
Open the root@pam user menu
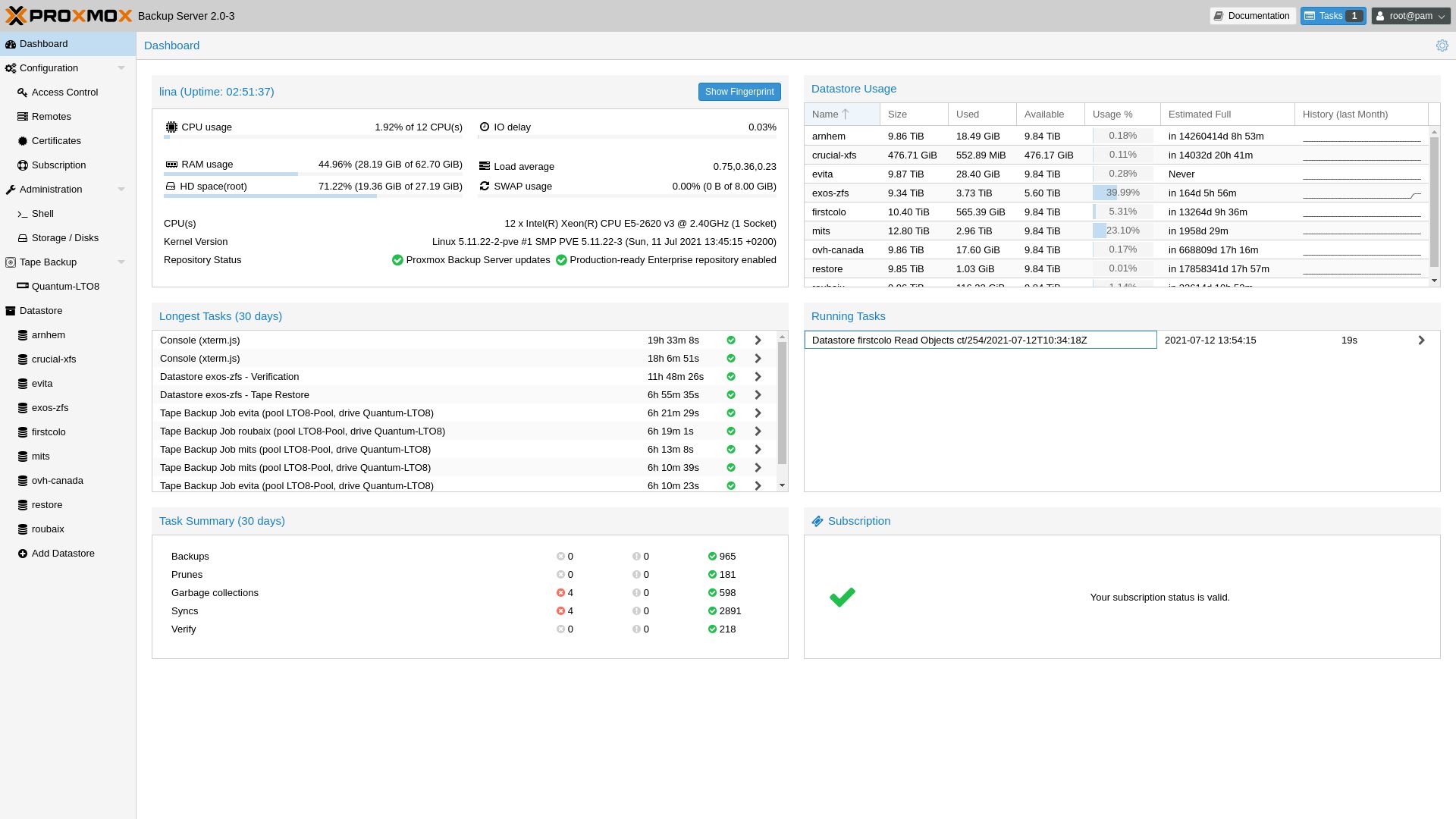(1410, 15)
